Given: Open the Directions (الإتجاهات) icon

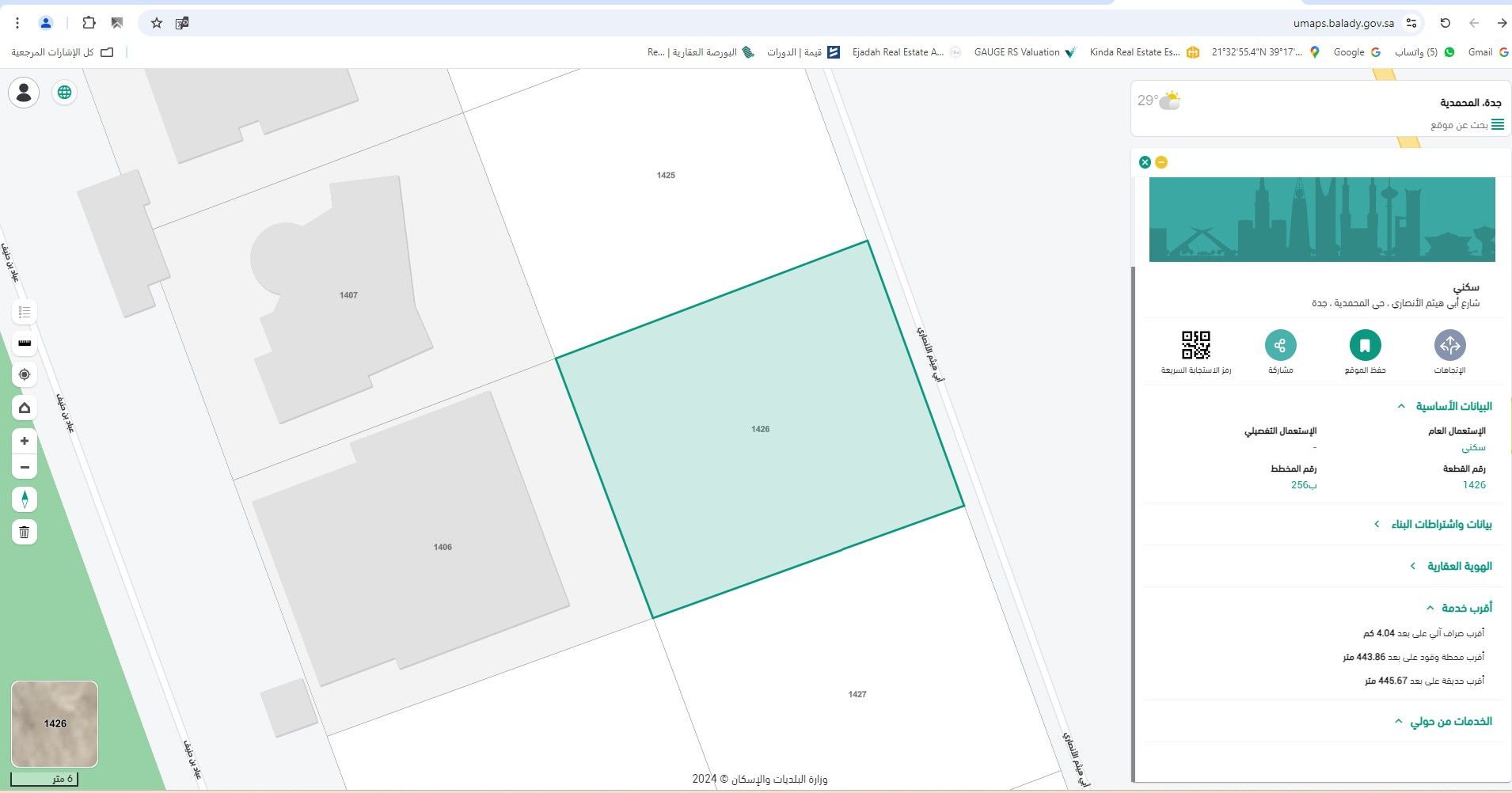Looking at the screenshot, I should (x=1449, y=345).
